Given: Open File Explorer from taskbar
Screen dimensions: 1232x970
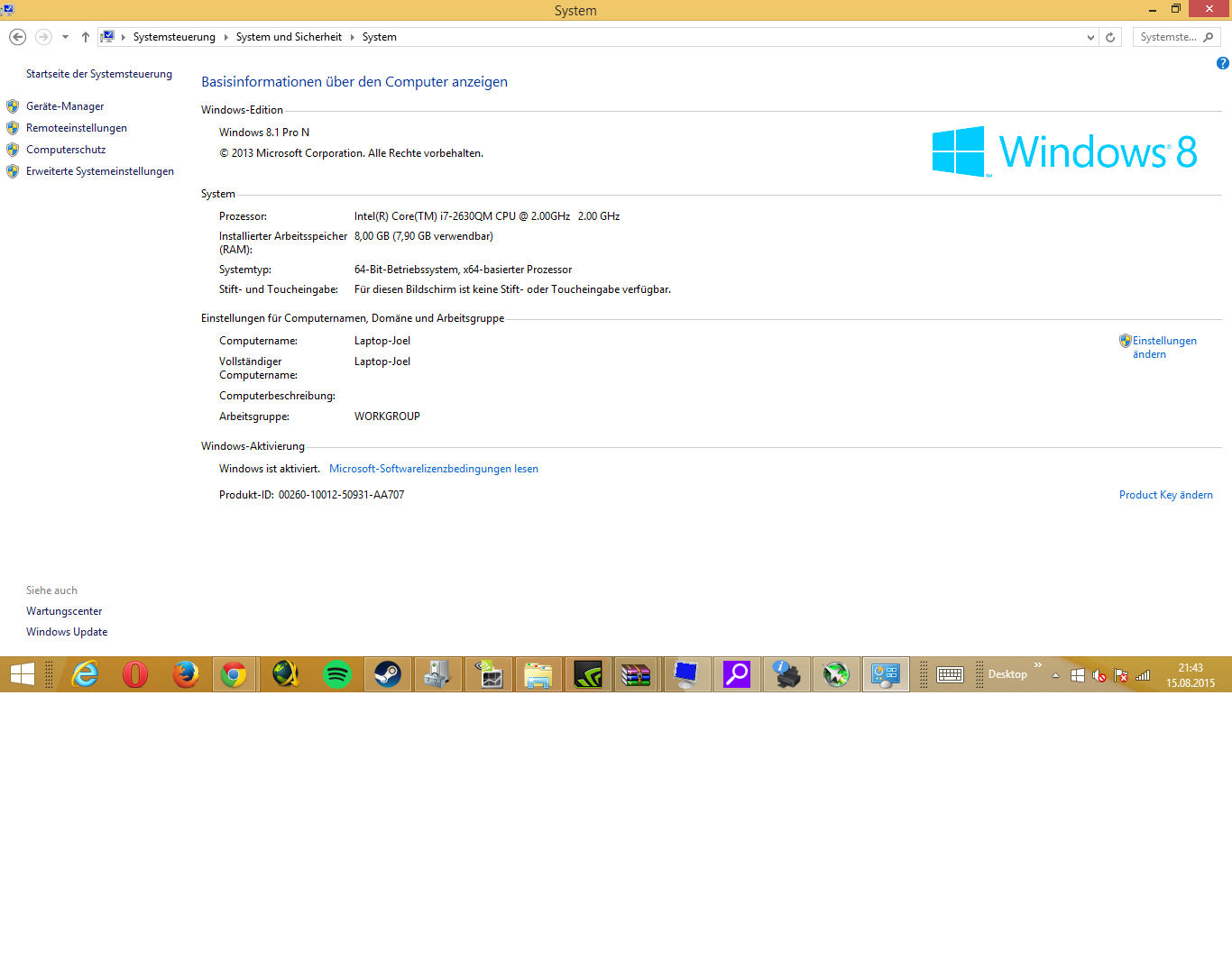Looking at the screenshot, I should coord(538,674).
